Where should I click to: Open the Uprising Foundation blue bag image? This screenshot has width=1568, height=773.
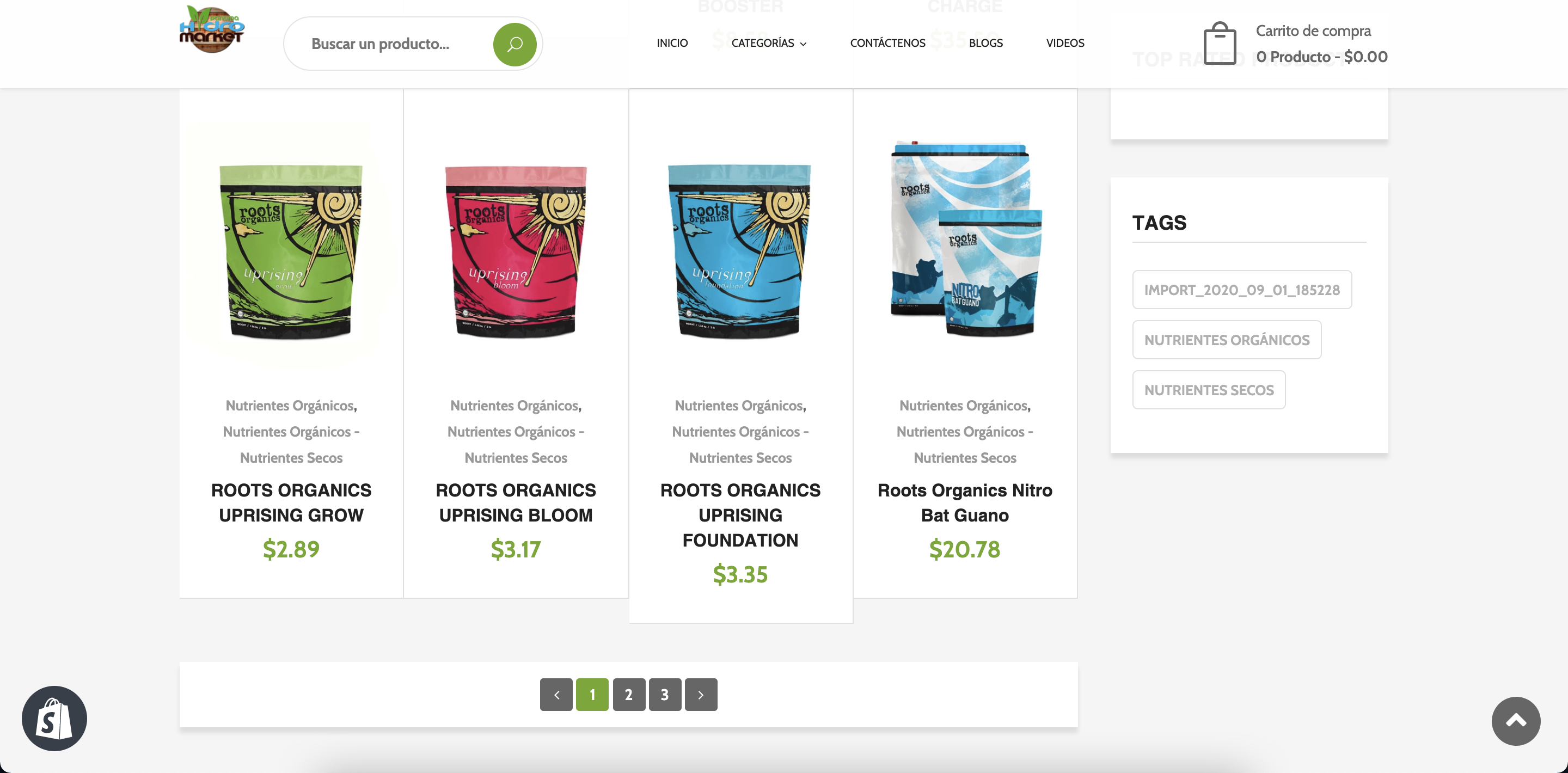click(740, 251)
